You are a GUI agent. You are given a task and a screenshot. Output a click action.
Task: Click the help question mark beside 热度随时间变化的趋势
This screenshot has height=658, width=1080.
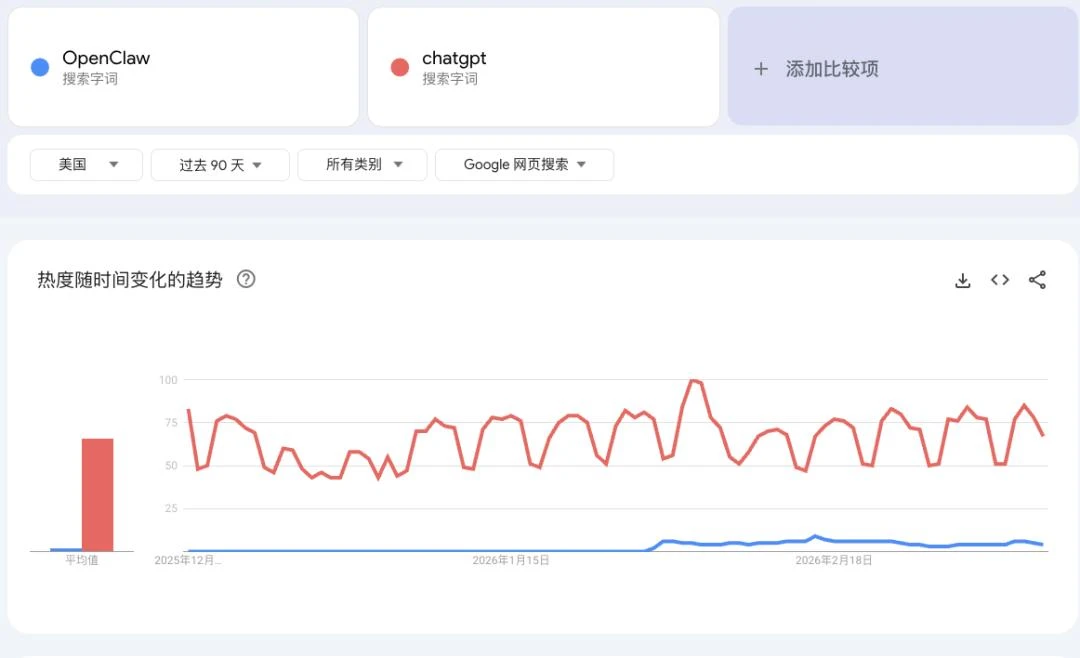click(246, 280)
